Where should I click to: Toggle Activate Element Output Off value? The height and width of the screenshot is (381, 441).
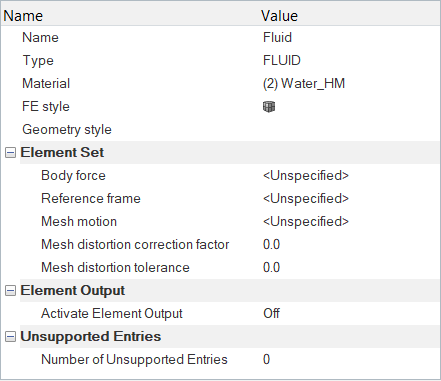pos(271,314)
